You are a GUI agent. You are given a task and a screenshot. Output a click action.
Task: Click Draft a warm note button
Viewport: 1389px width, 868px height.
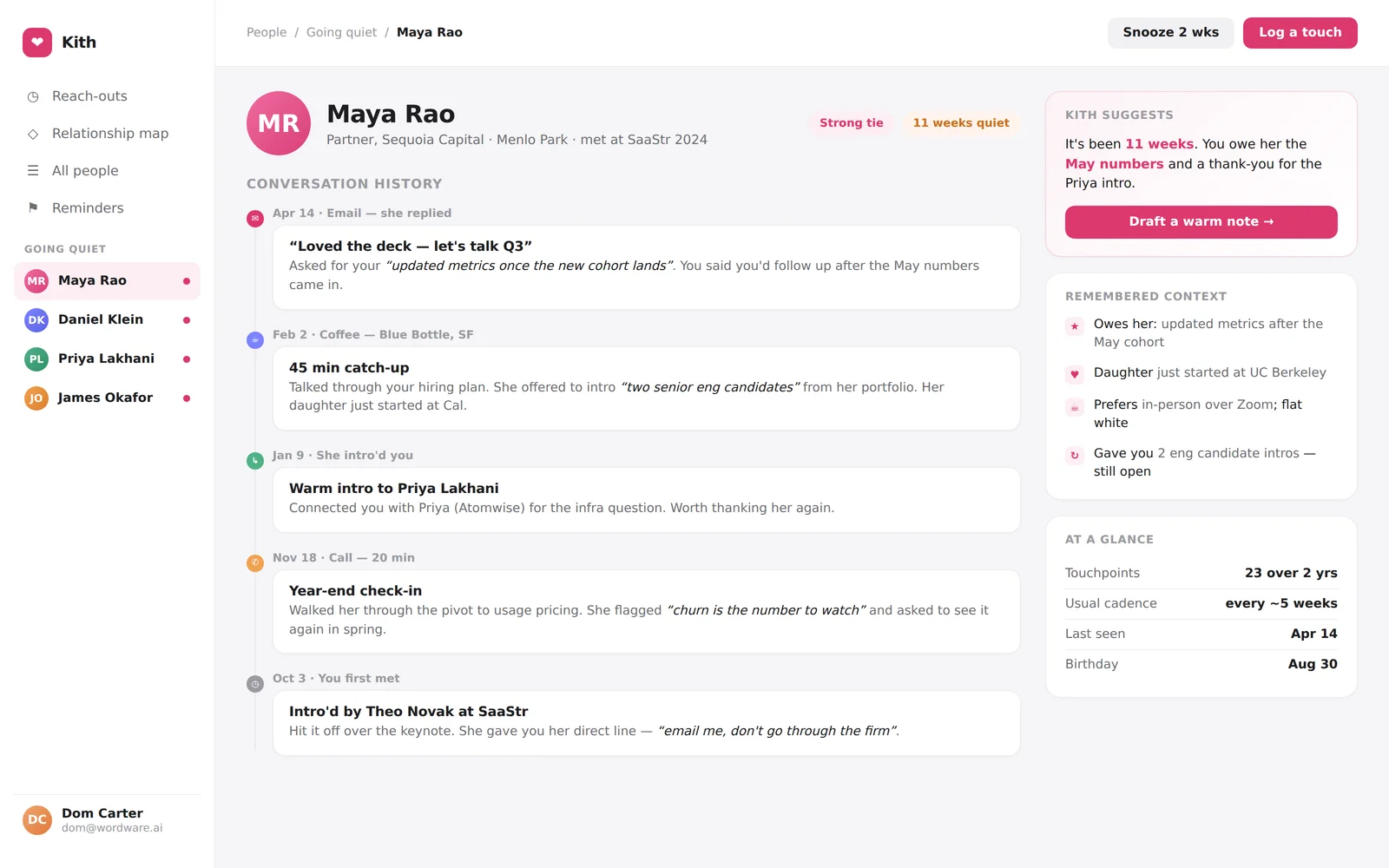click(x=1201, y=222)
